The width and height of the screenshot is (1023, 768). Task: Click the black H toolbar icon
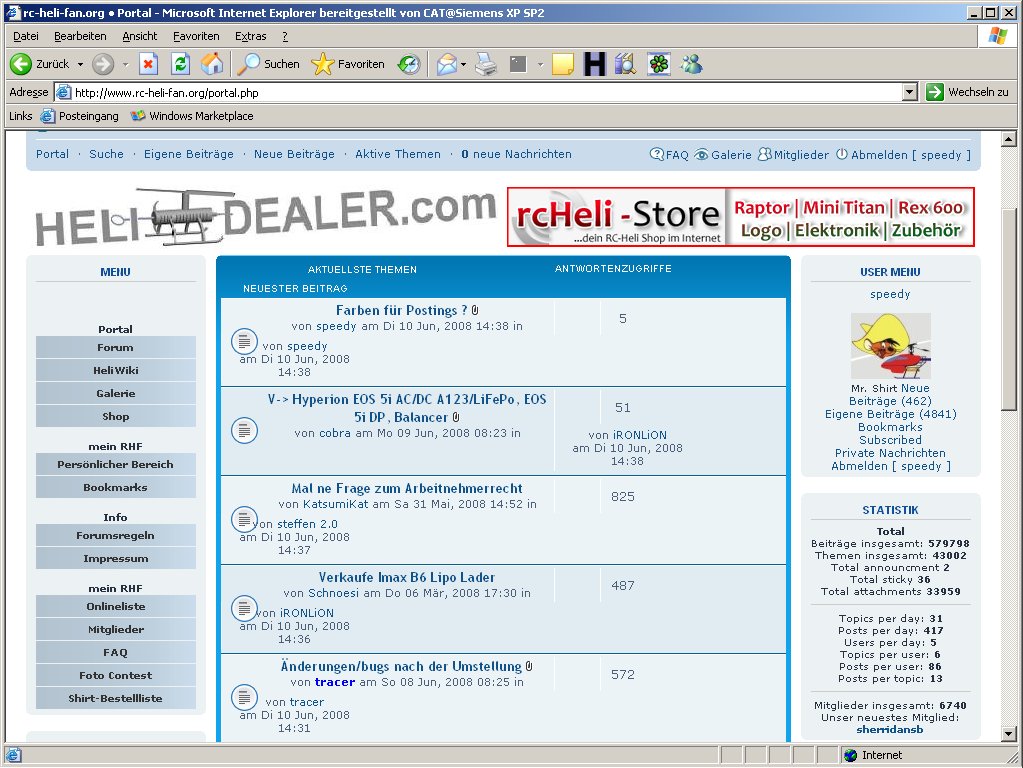click(x=594, y=64)
